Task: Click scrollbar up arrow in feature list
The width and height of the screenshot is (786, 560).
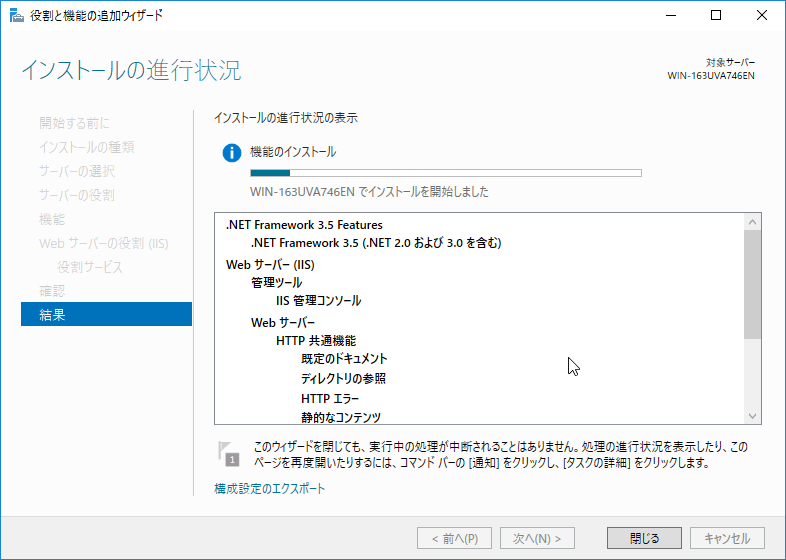Action: 752,221
